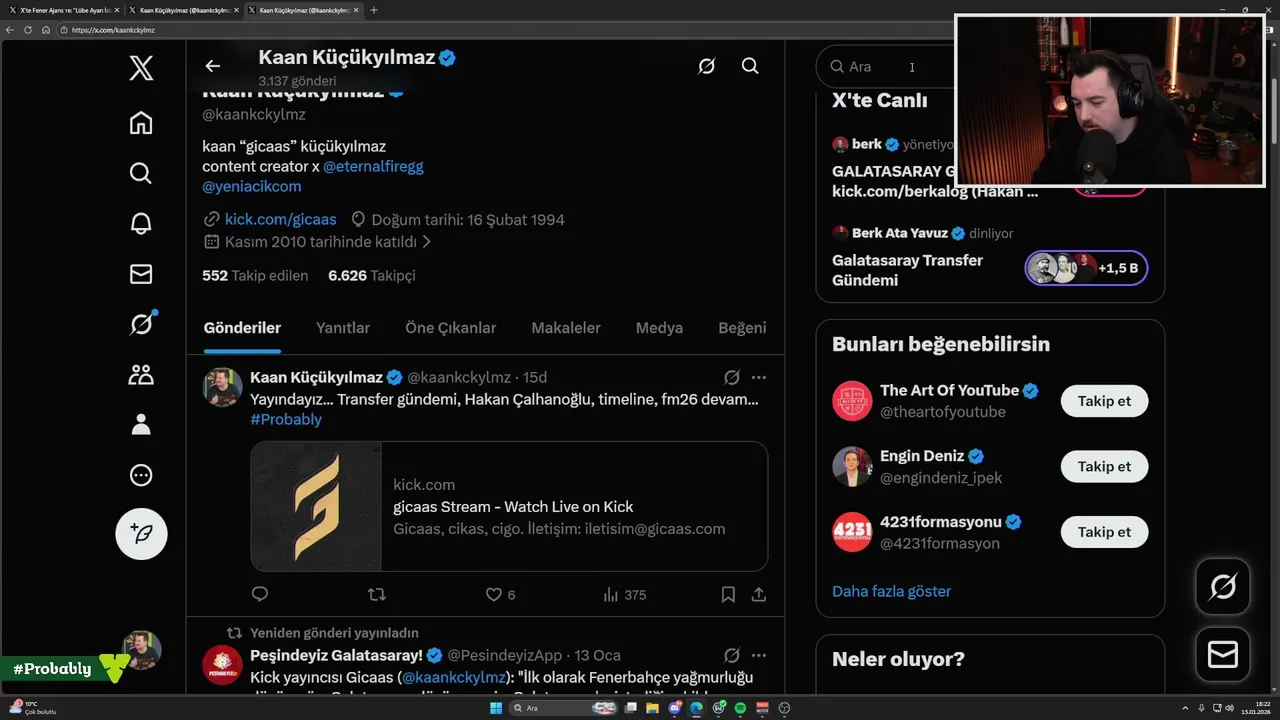This screenshot has height=720, width=1280.
Task: Like the Yayındayız post with 6 likes
Action: 500,594
